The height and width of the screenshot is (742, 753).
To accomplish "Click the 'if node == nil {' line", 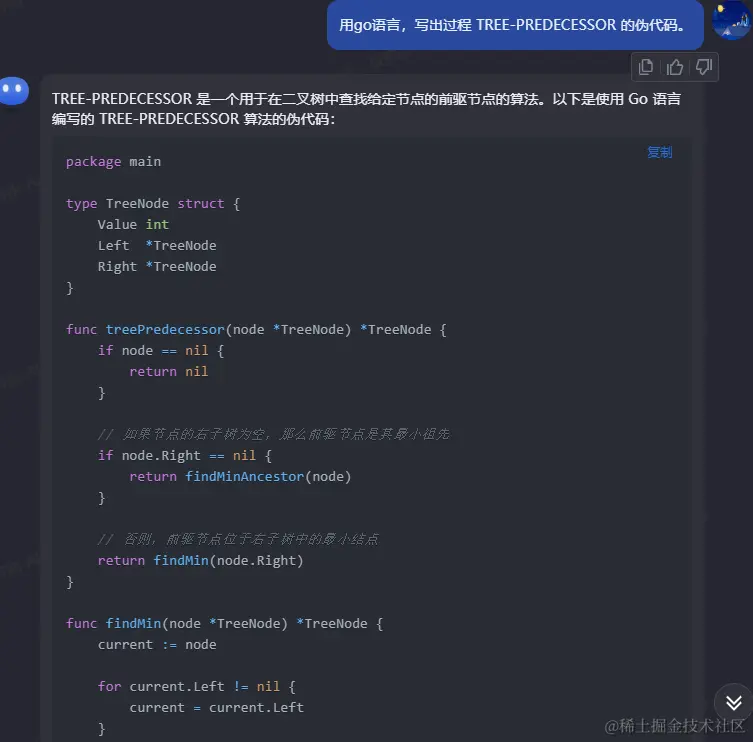I will [x=161, y=351].
